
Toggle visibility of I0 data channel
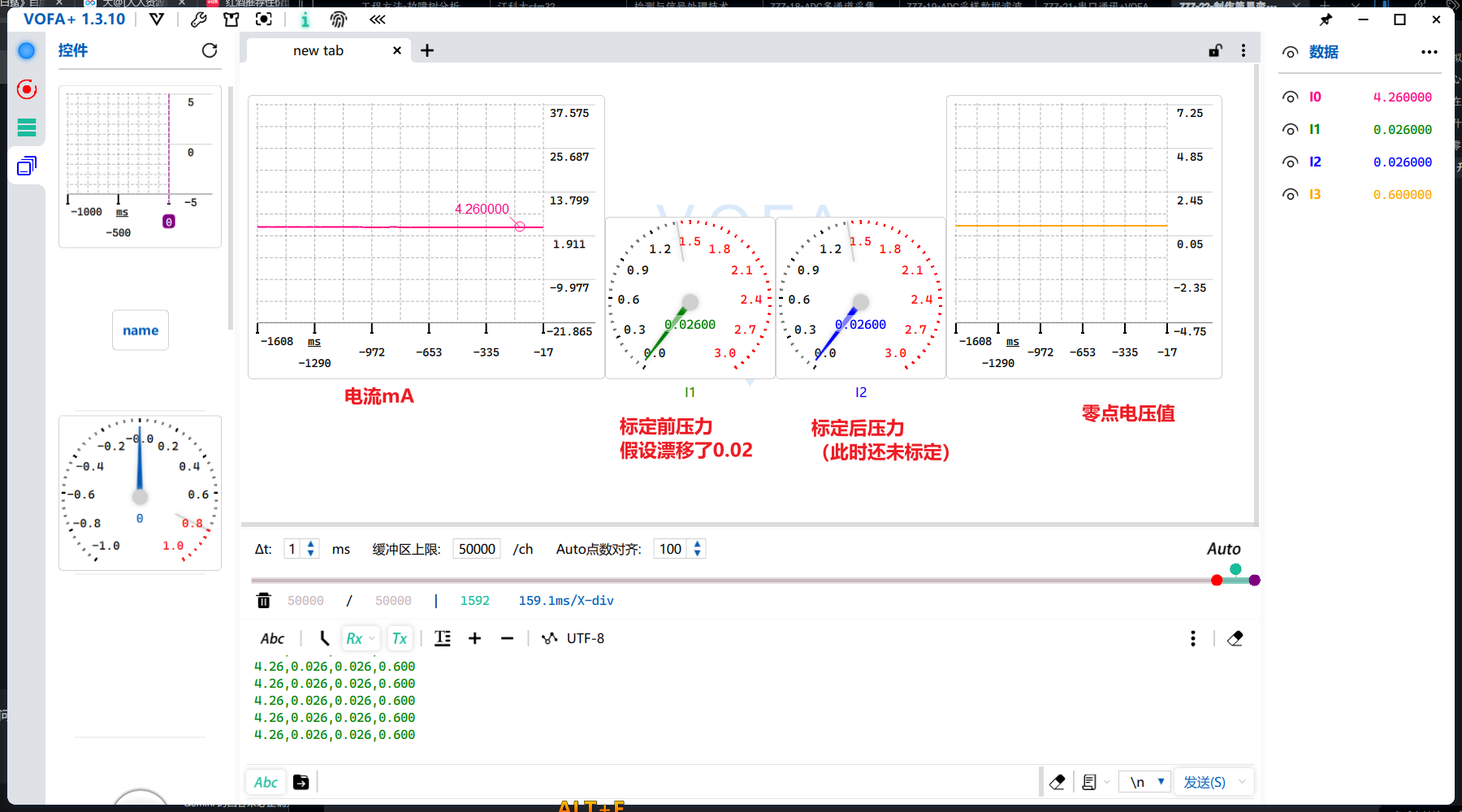pyautogui.click(x=1290, y=97)
